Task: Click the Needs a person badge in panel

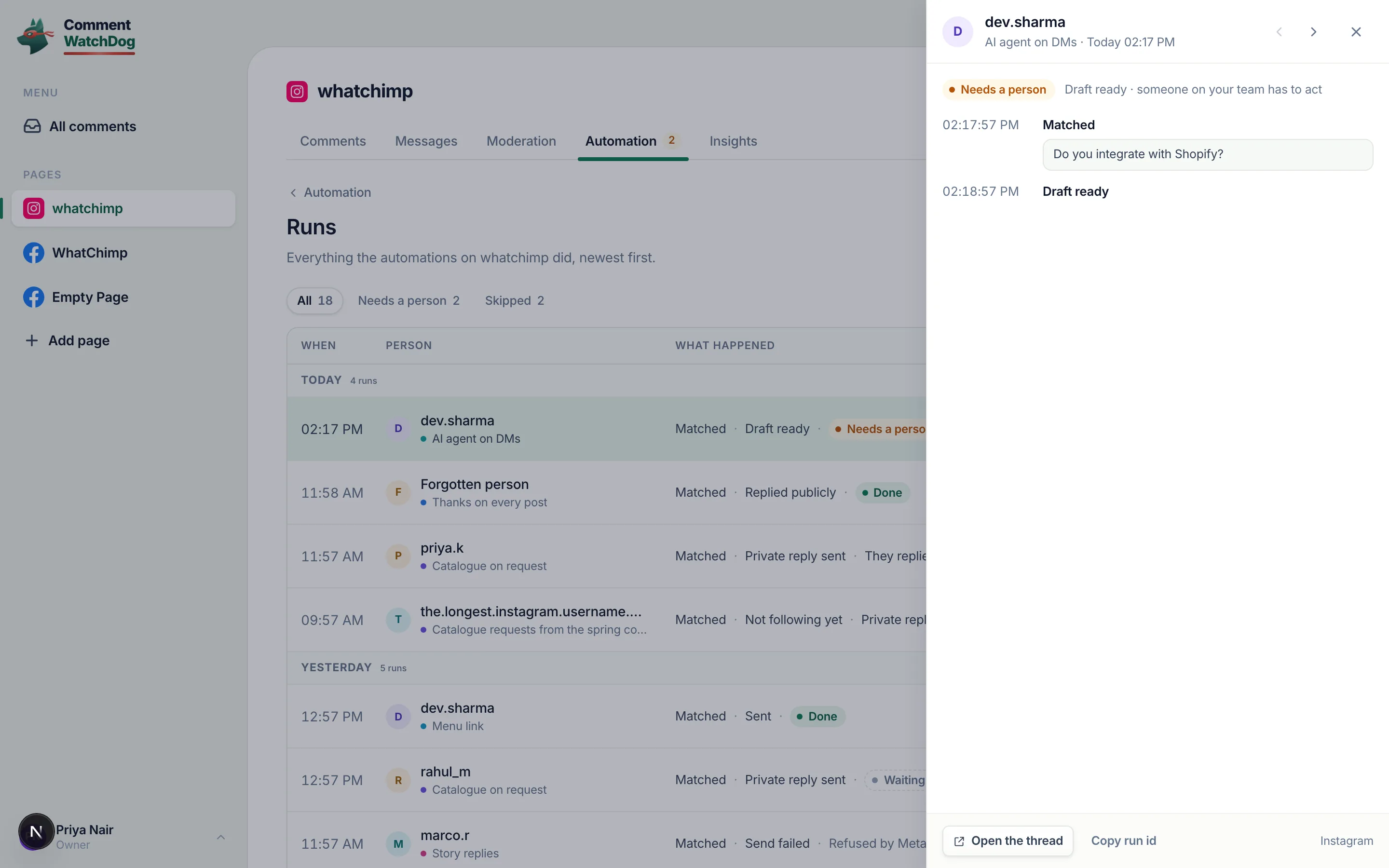Action: [998, 90]
